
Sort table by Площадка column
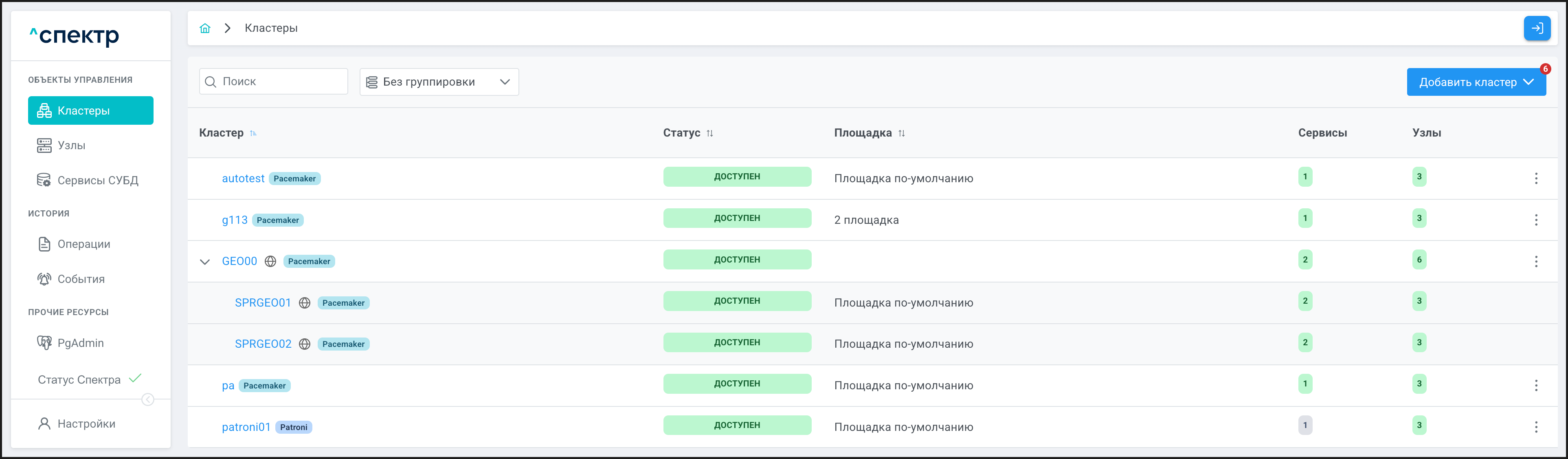(901, 133)
